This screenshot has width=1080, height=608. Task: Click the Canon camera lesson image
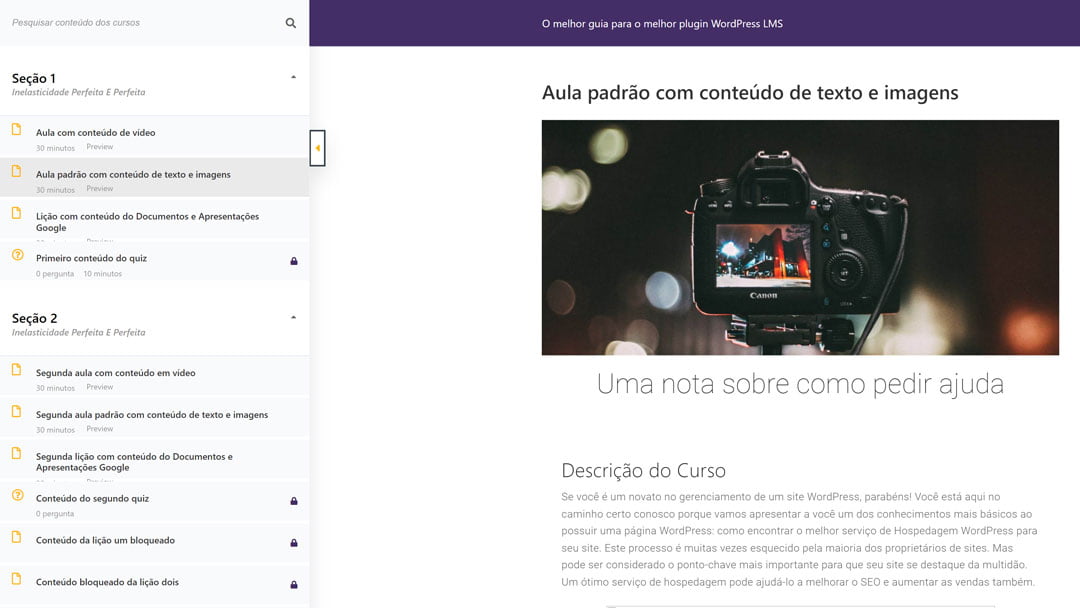800,237
